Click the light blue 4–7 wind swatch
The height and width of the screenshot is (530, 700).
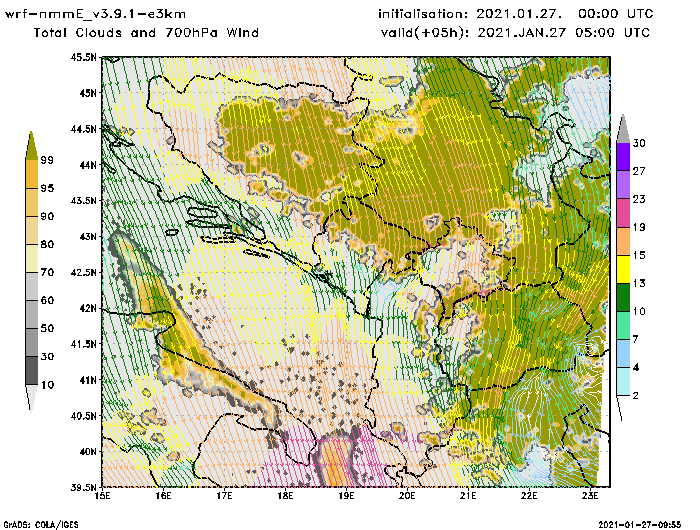623,354
